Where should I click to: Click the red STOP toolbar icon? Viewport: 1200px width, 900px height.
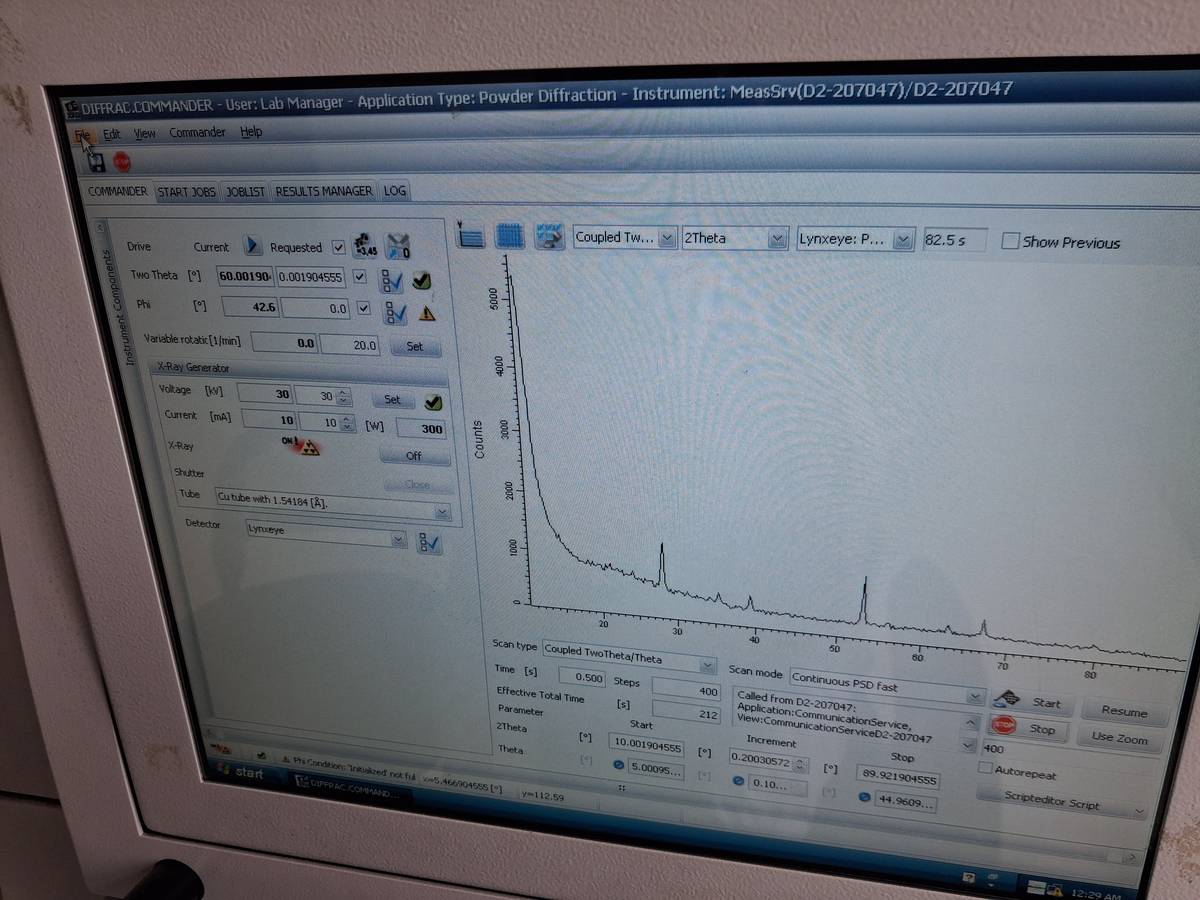pyautogui.click(x=121, y=161)
